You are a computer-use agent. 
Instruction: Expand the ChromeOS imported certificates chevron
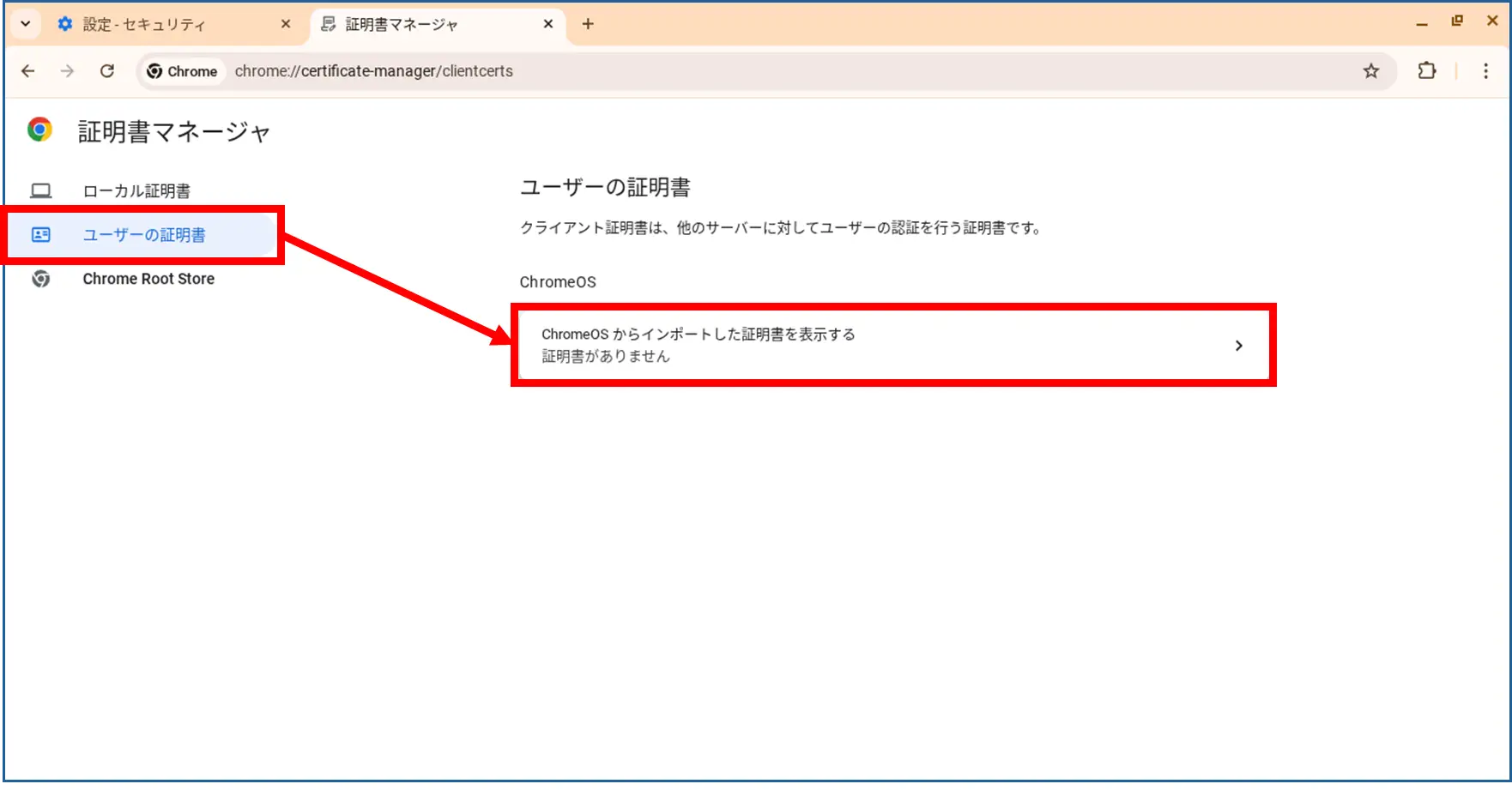click(x=1238, y=346)
